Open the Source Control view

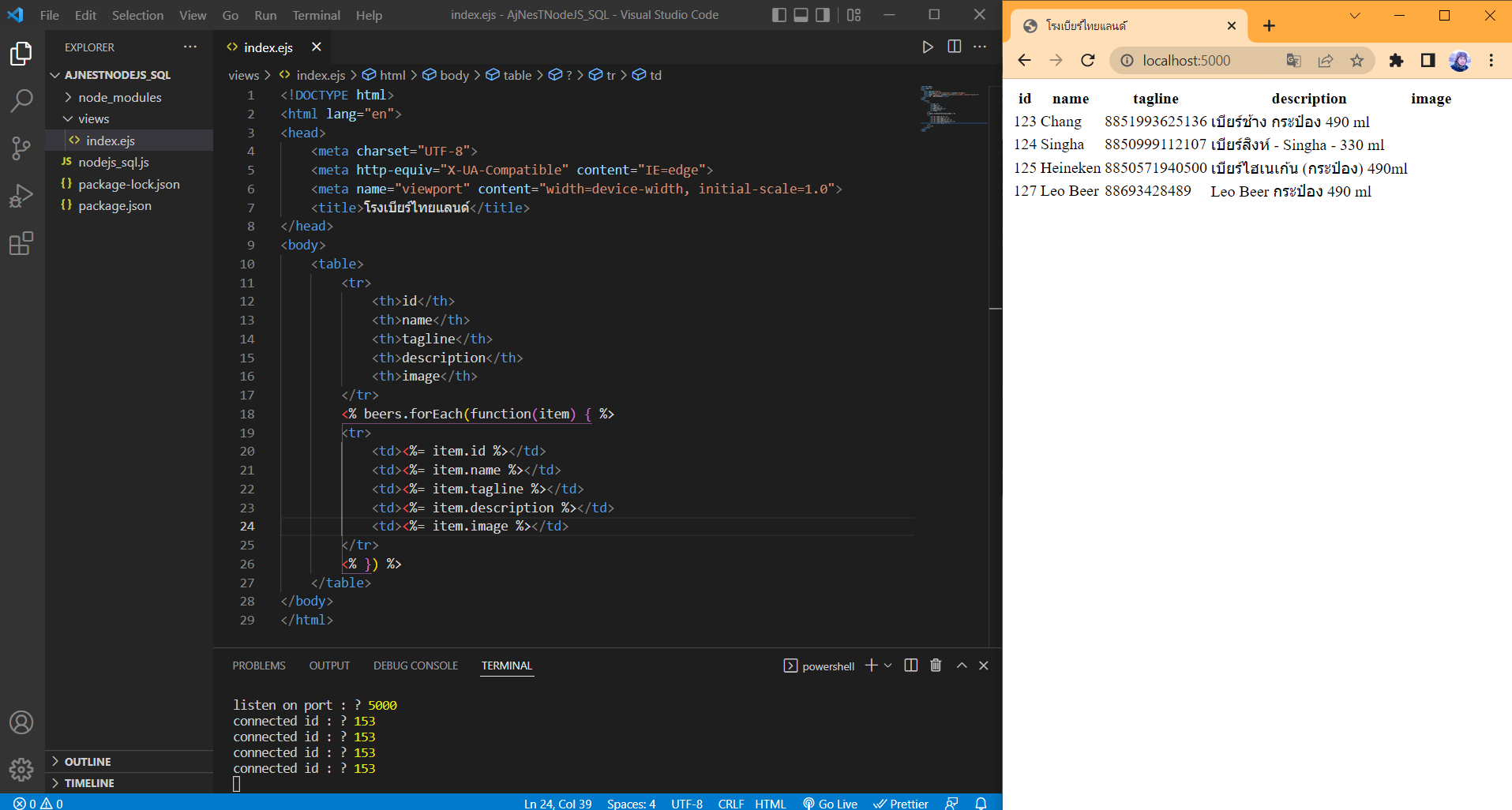pos(21,148)
